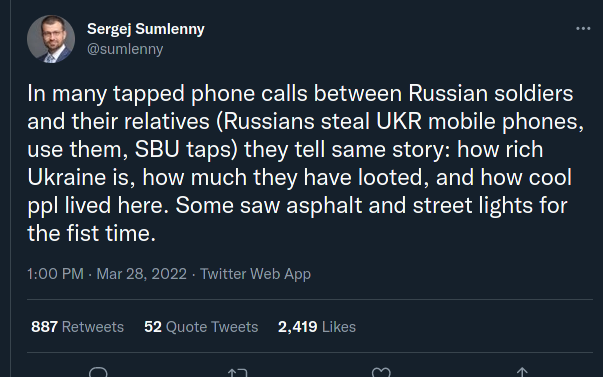Open the tweet's three-dot More menu
Screen dimensions: 603x377
[x=583, y=29]
